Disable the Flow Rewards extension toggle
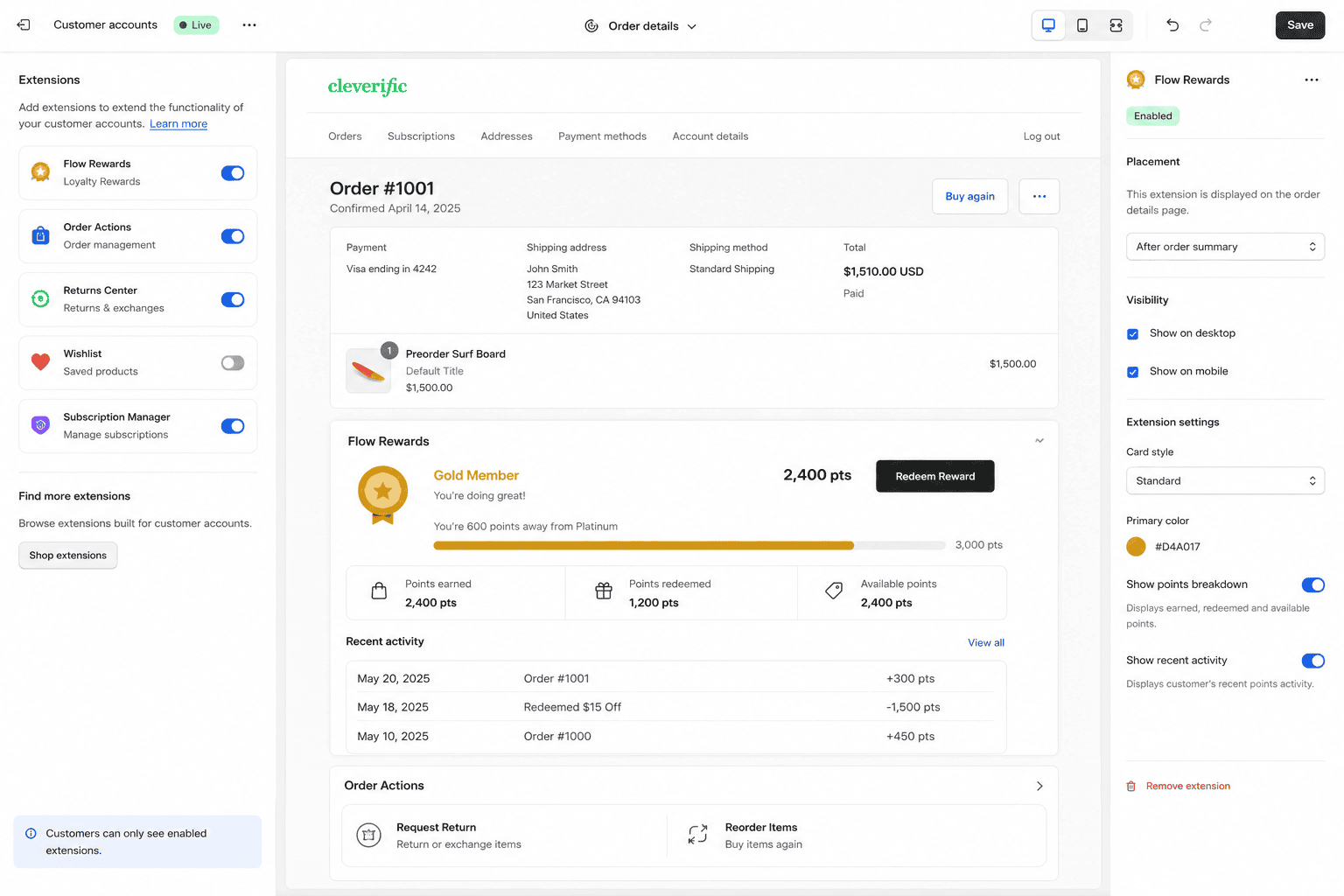The height and width of the screenshot is (896, 1344). 233,173
